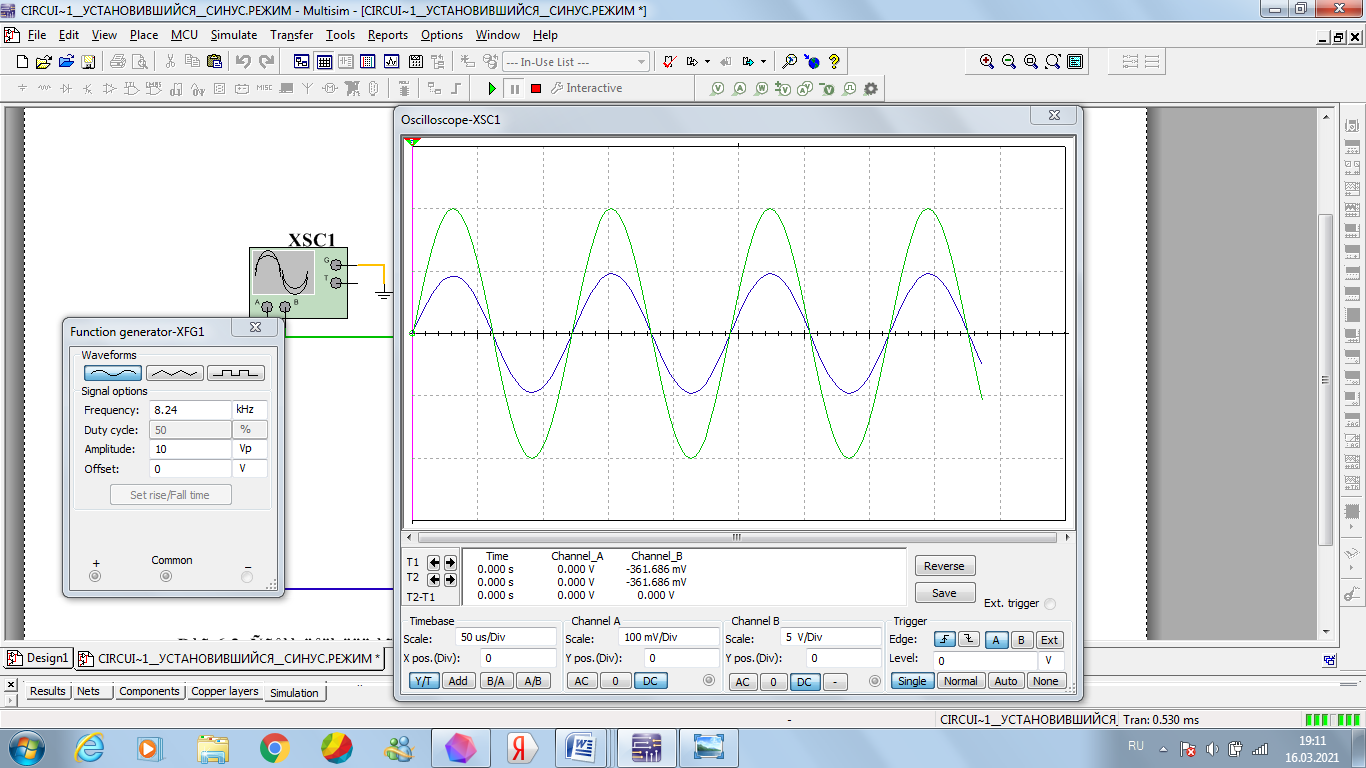The height and width of the screenshot is (768, 1366).
Task: Click the Zoom in magnifier icon
Action: click(987, 62)
